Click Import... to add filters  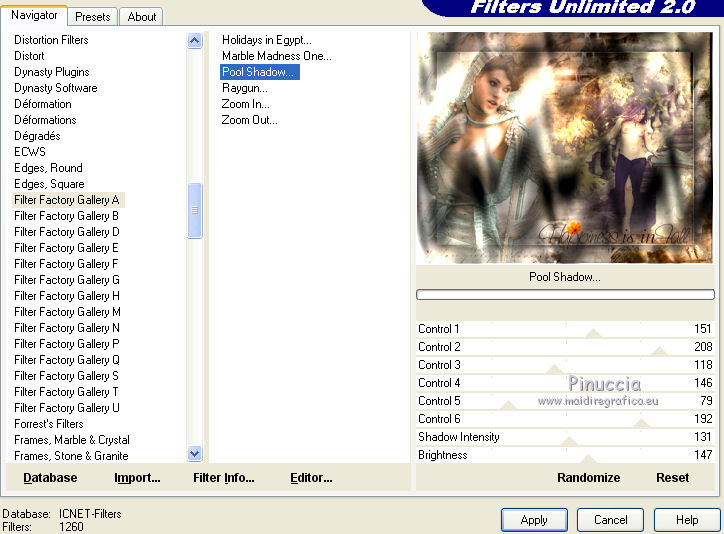(137, 478)
